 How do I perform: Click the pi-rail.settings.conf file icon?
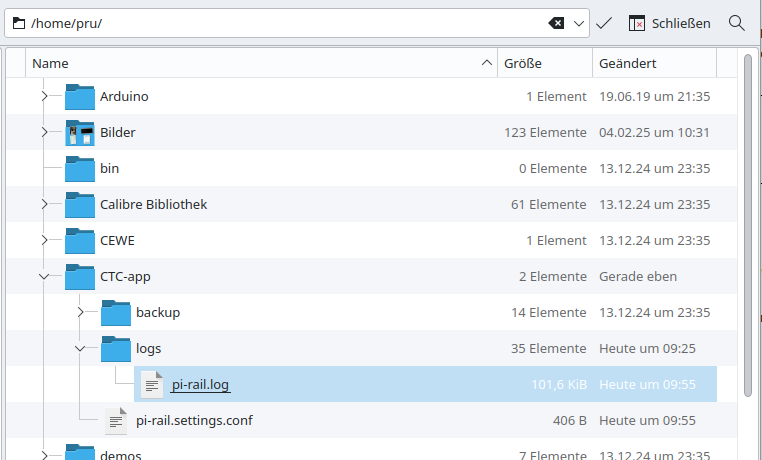point(116,420)
